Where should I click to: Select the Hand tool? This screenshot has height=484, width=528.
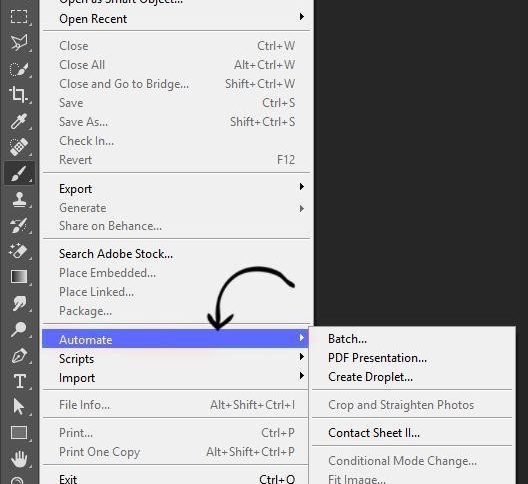(19, 459)
